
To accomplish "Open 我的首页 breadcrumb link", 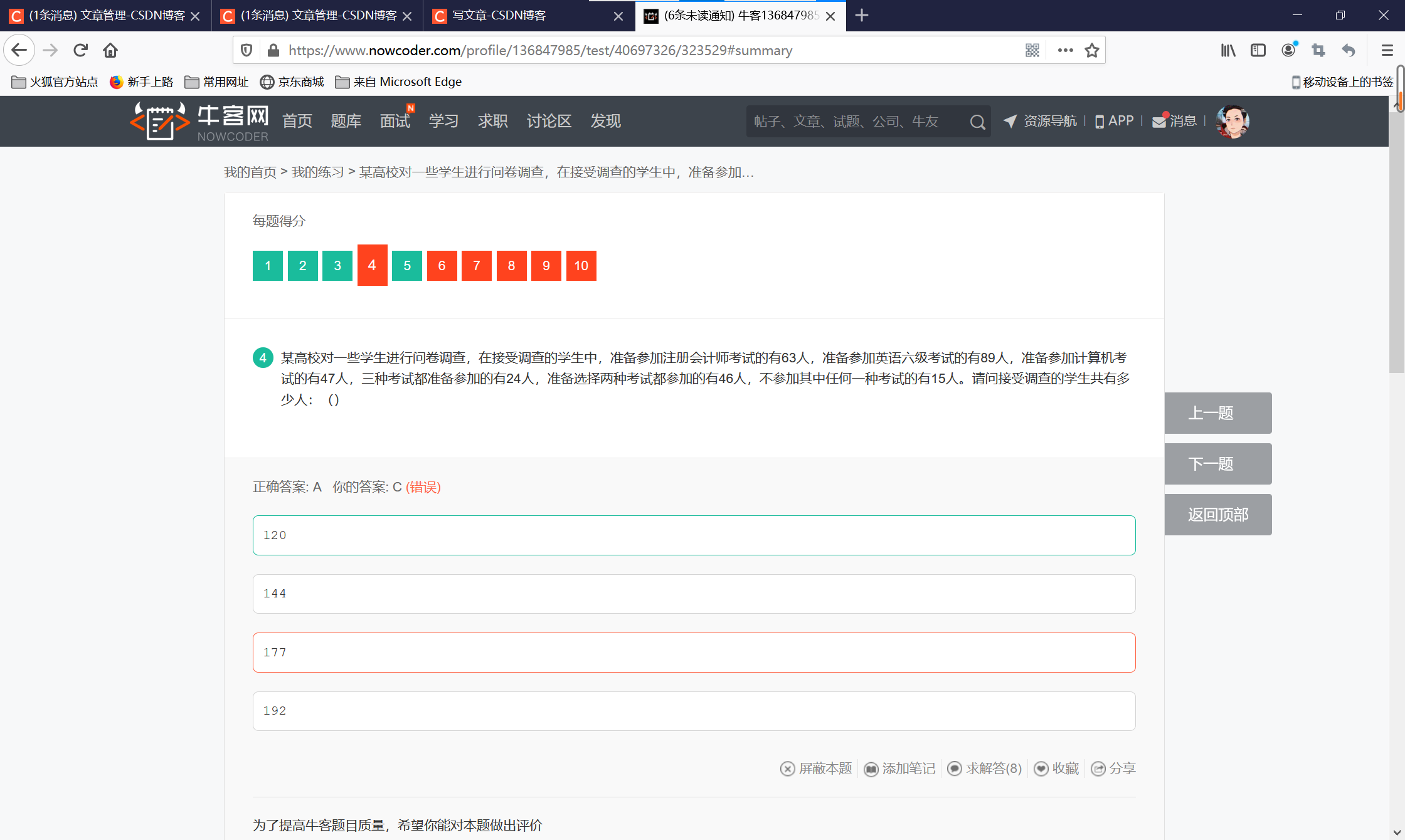I will coord(250,172).
